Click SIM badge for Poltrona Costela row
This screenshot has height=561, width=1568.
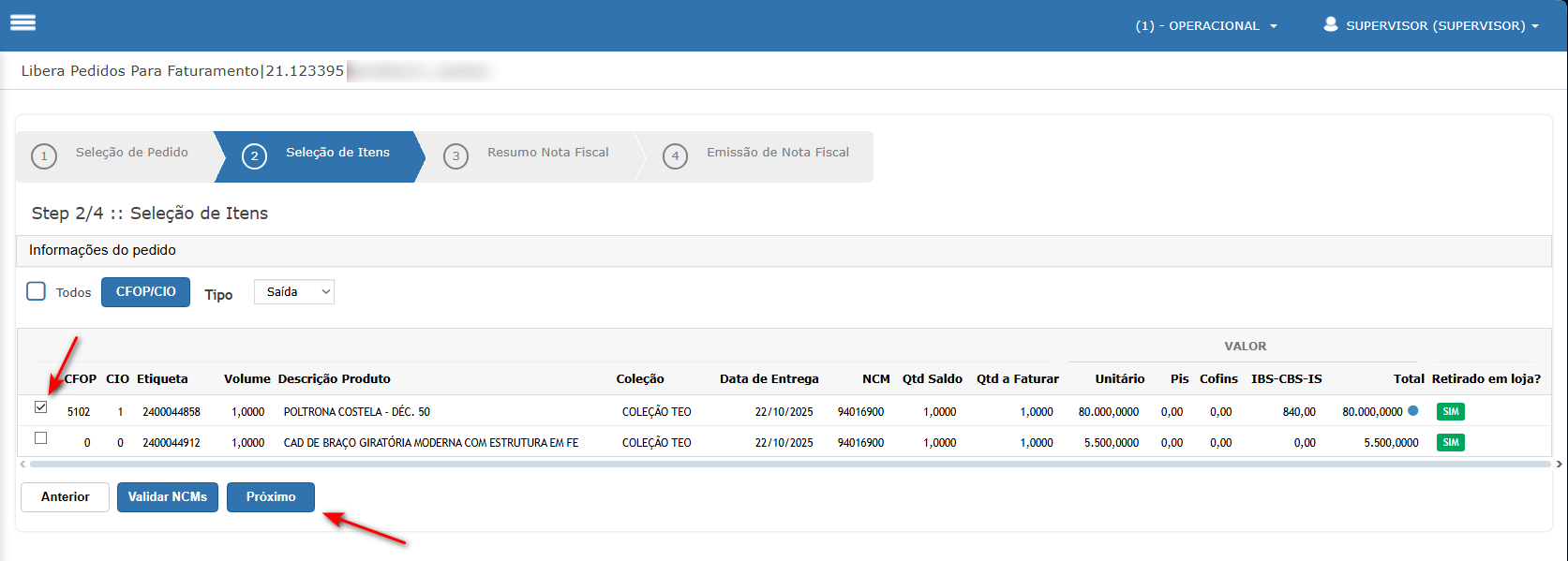tap(1450, 412)
